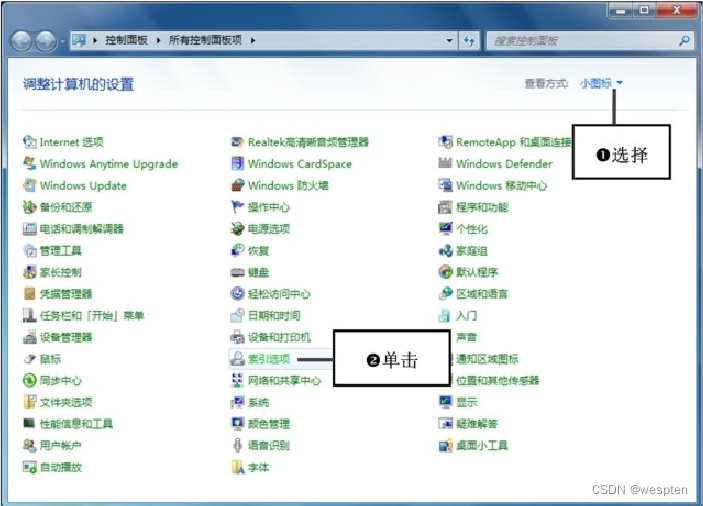Viewport: 703px width, 506px height.
Task: Expand the arrow after 控制面板 in breadcrumb
Action: [x=158, y=40]
